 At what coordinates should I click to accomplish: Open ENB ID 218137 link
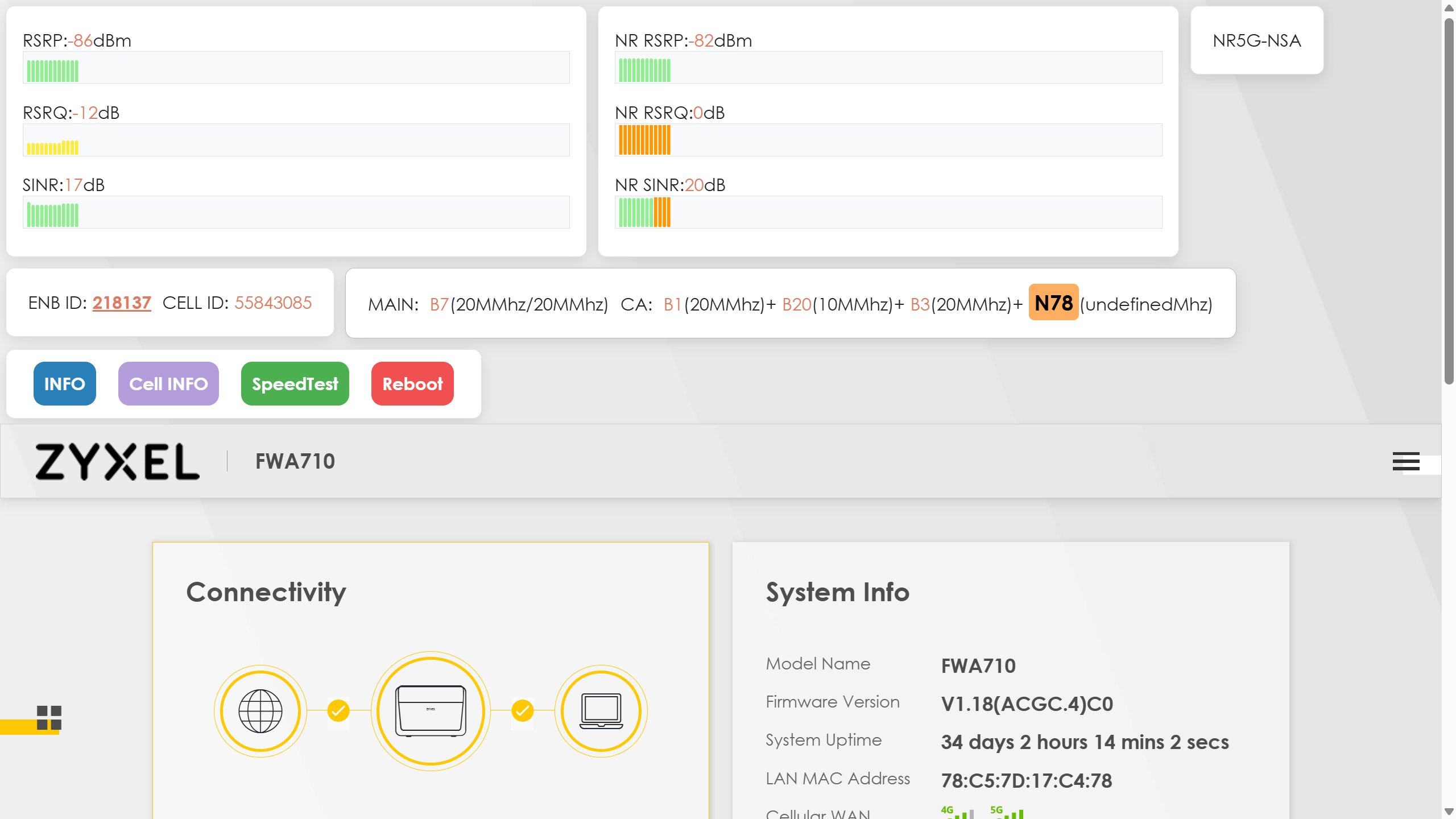(x=122, y=303)
